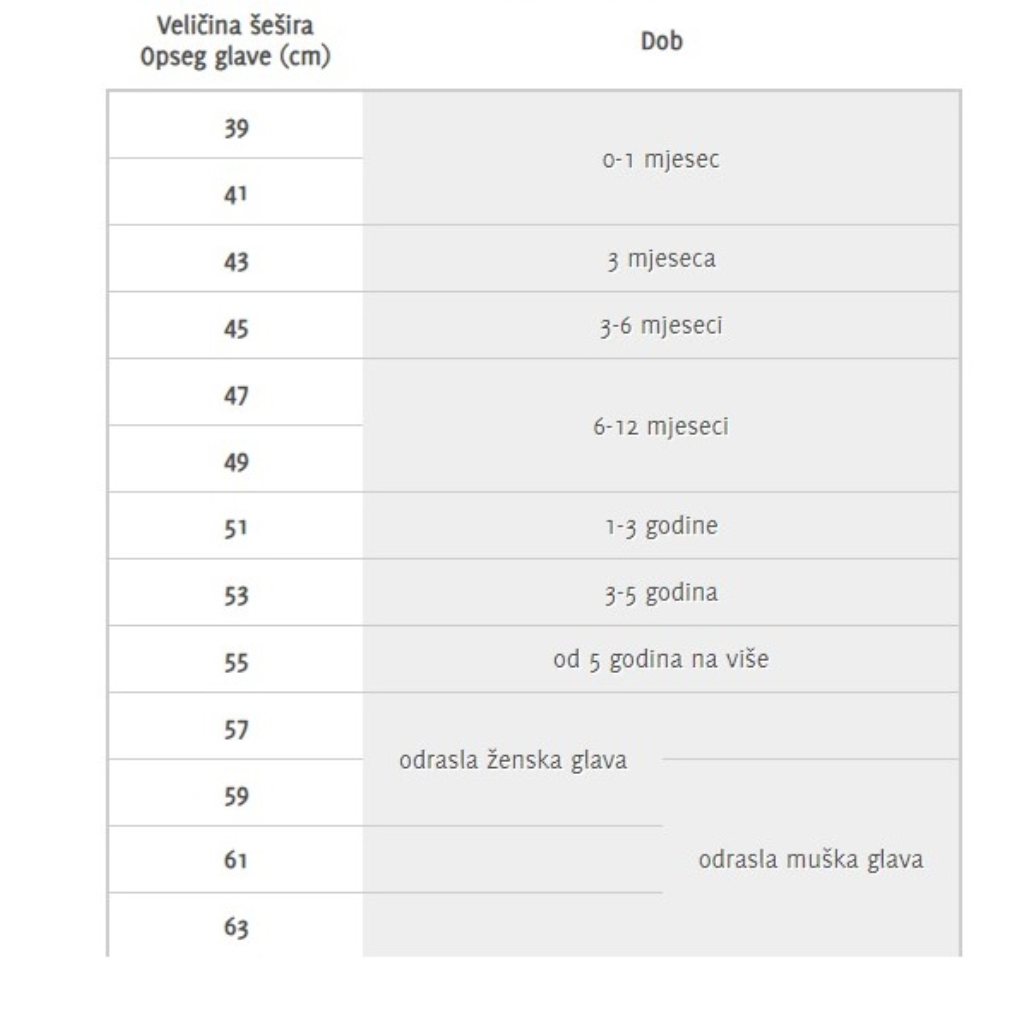Image resolution: width=1014 pixels, height=1024 pixels.
Task: Click the 59 cm size cell
Action: pos(236,796)
